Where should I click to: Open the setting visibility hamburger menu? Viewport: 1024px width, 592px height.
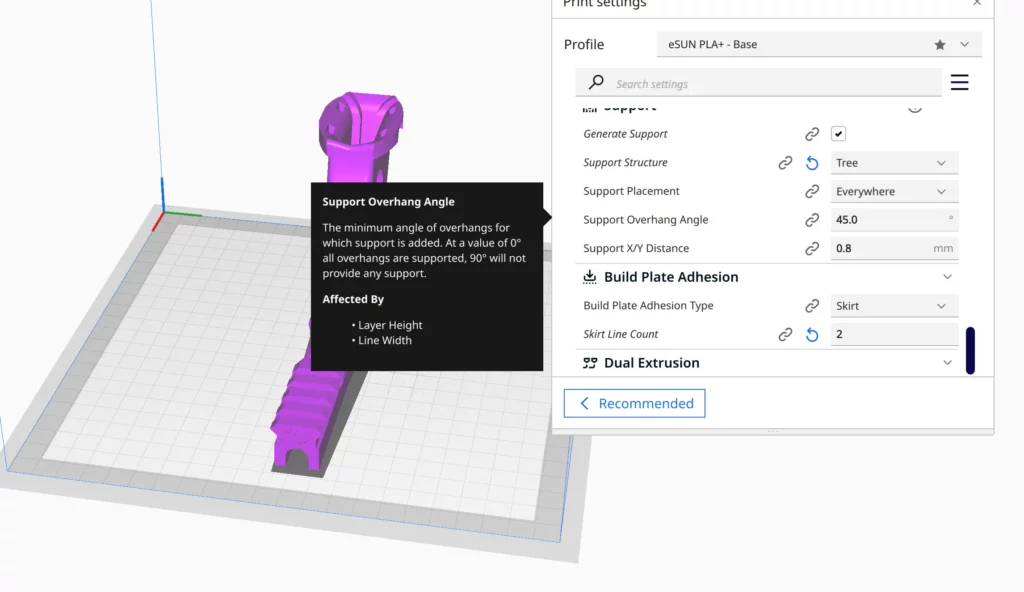(959, 82)
